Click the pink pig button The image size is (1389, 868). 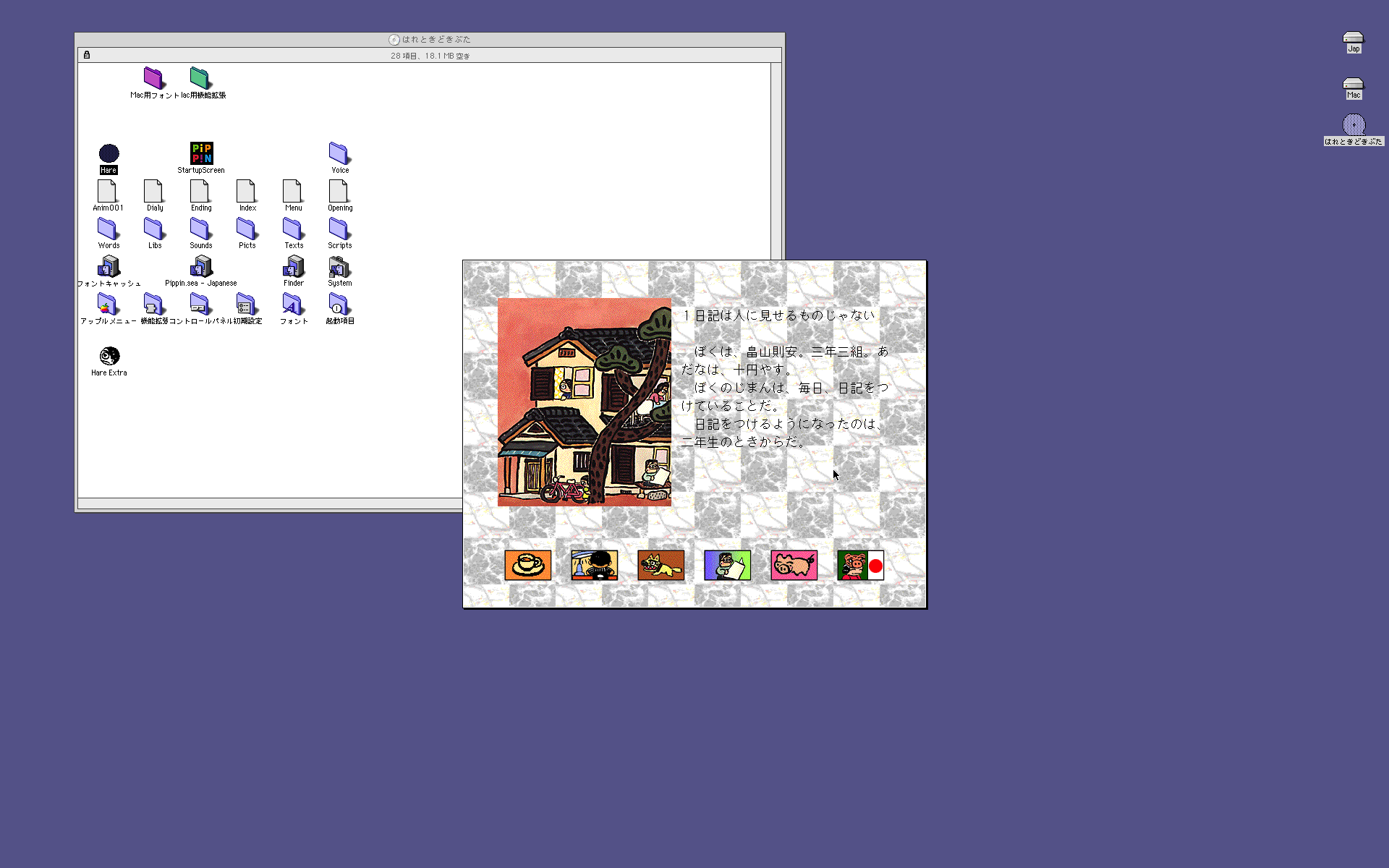coord(794,565)
